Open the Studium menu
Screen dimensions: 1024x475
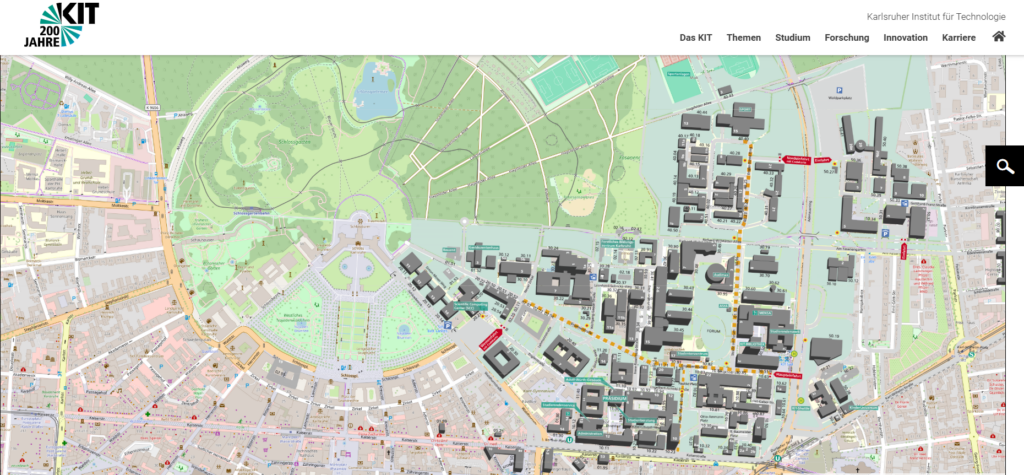(793, 37)
